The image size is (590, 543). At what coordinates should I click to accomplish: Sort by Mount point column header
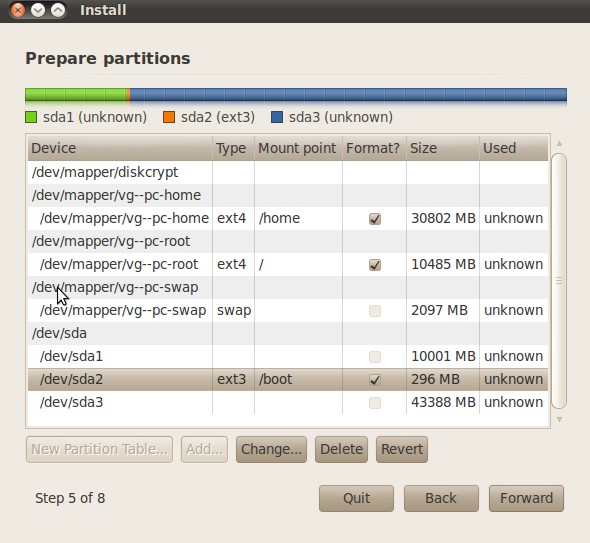tap(298, 148)
